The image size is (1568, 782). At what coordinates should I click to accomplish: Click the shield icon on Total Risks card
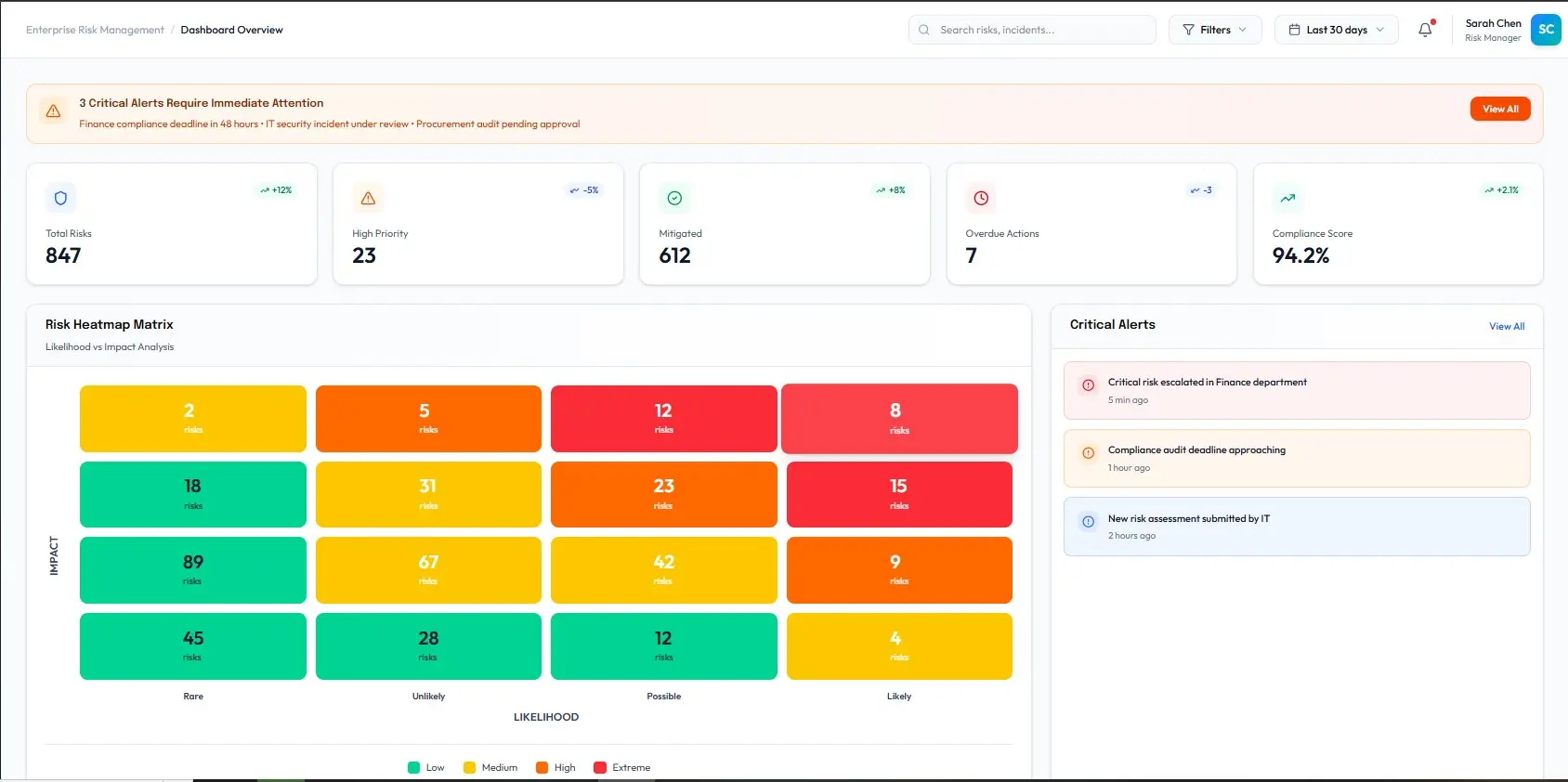click(x=61, y=198)
